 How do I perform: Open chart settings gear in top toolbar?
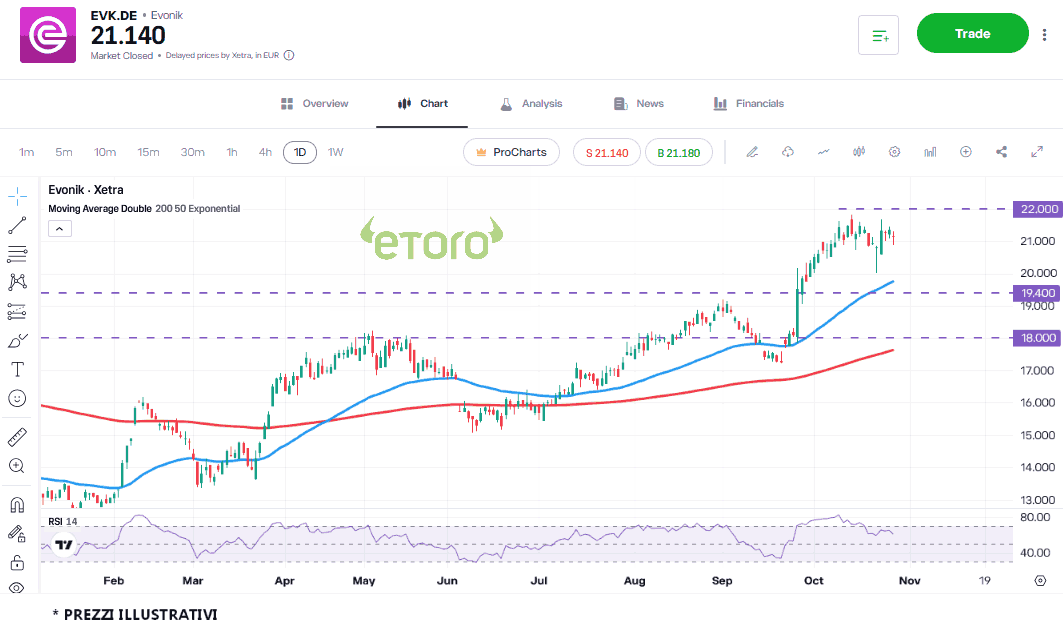tap(895, 152)
